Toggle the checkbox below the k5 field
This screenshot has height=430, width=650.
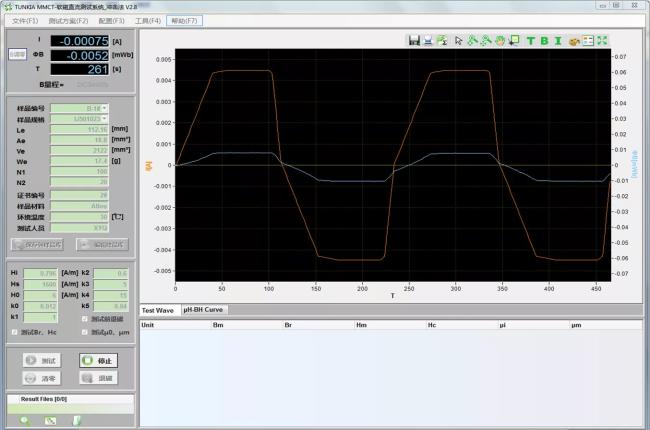click(84, 318)
